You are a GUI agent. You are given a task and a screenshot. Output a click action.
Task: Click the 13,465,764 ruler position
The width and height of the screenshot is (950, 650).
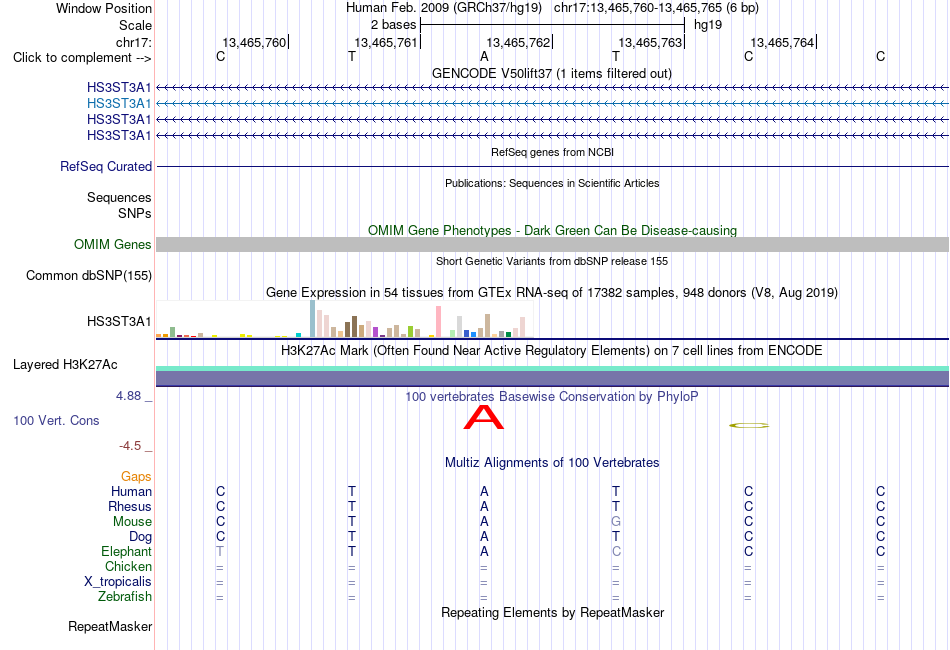(782, 42)
